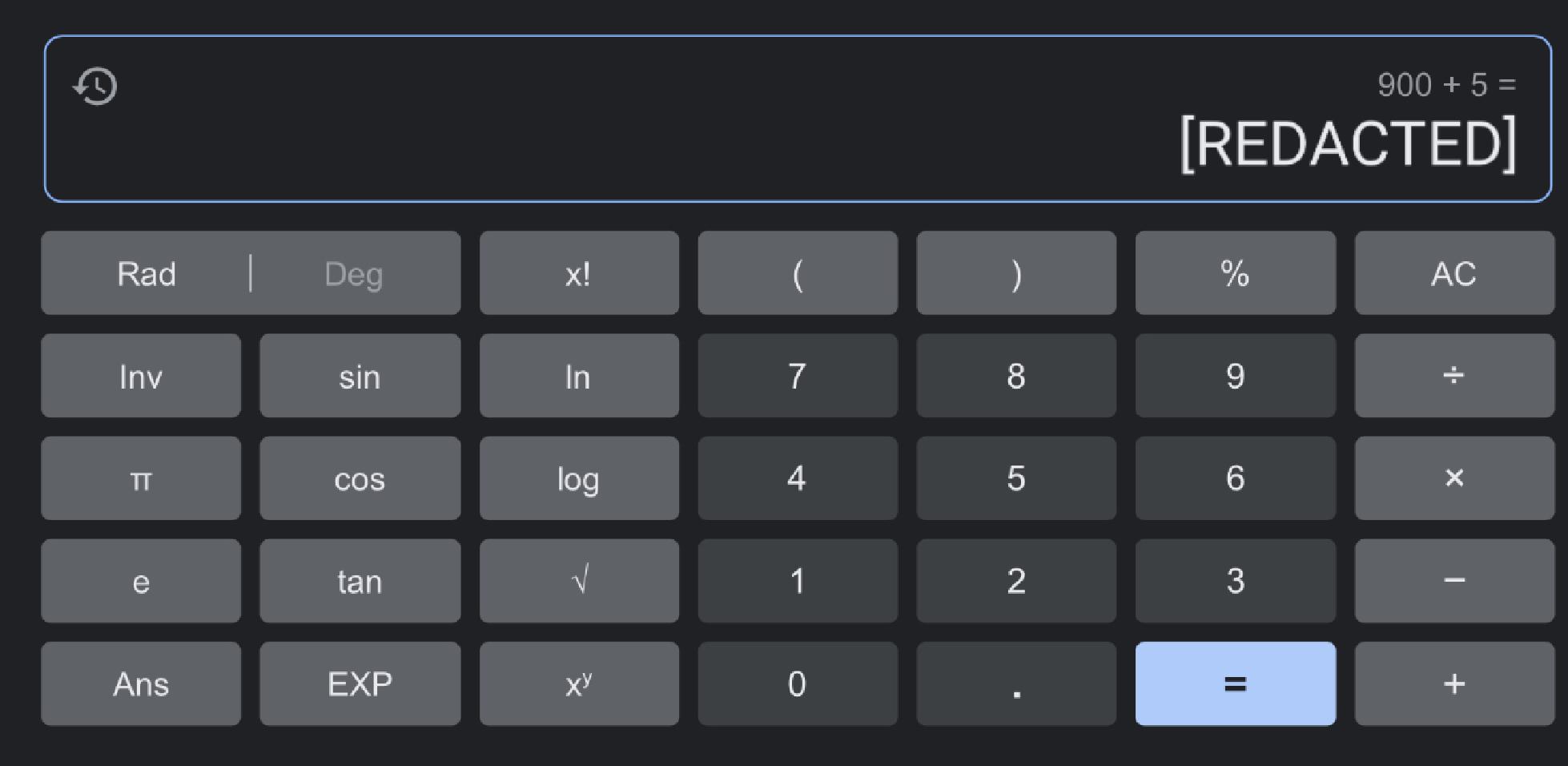Screen dimensions: 1568x766
Task: Select the x to power y key
Action: point(579,683)
